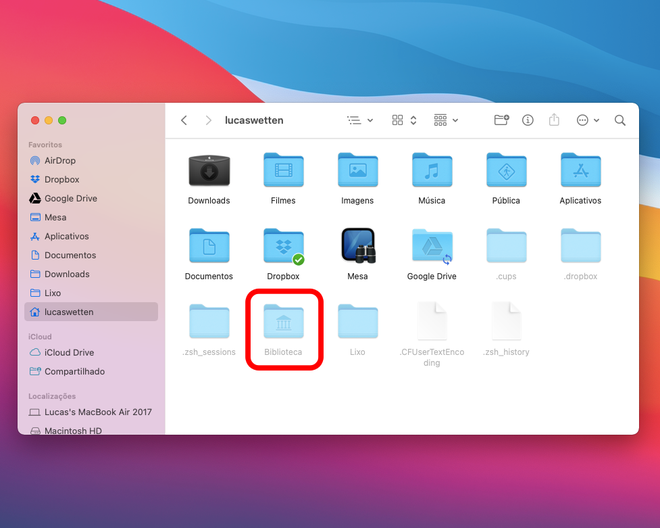Click the Localizações section header
Screen dimensions: 660x528
(x=52, y=396)
